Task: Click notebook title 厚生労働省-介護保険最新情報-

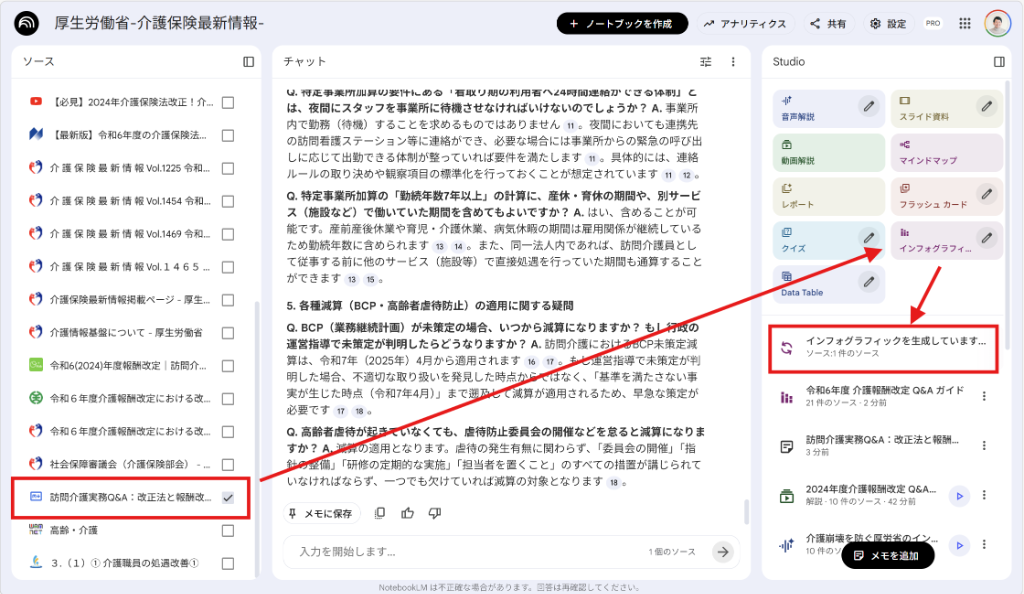Action: [159, 23]
